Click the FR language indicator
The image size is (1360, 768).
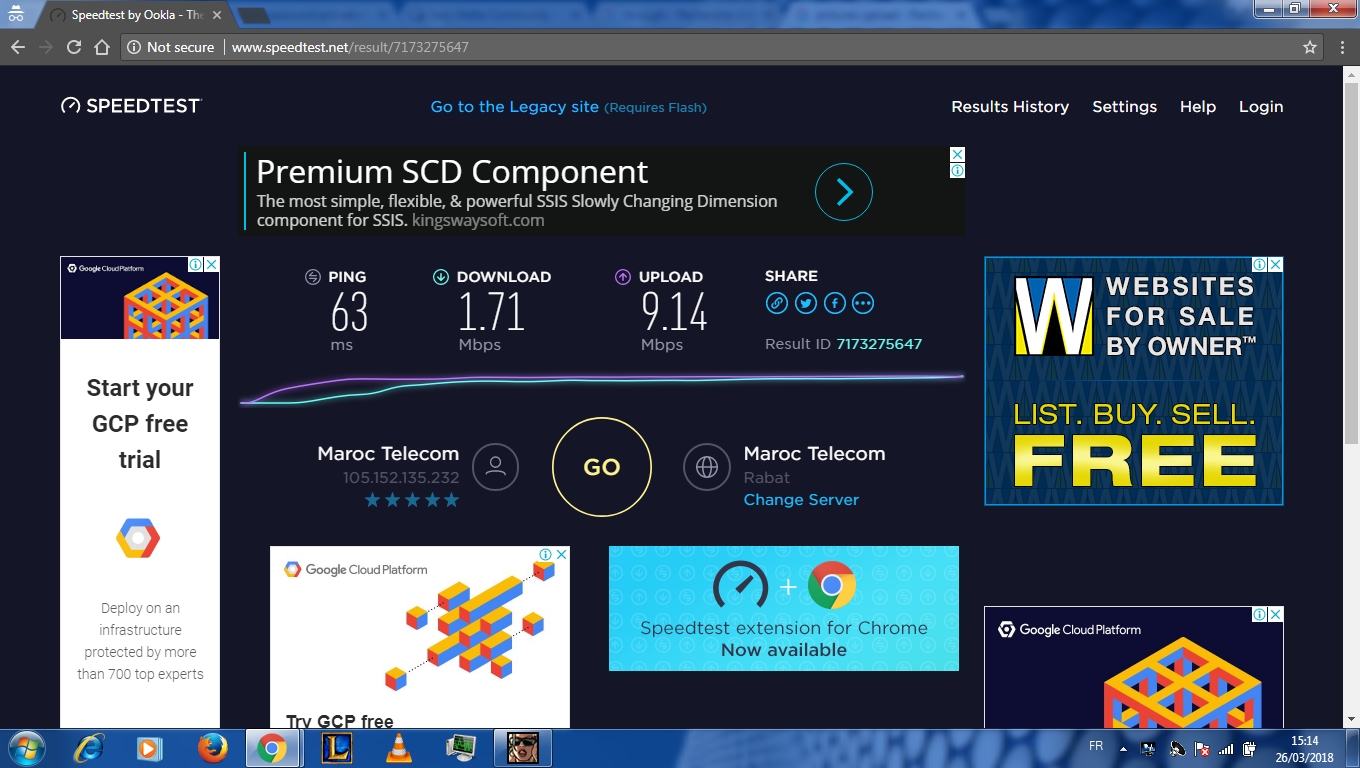pyautogui.click(x=1096, y=747)
